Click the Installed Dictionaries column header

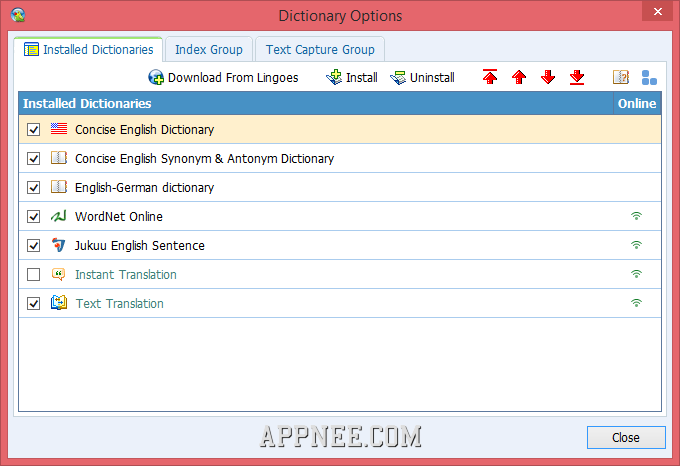316,103
